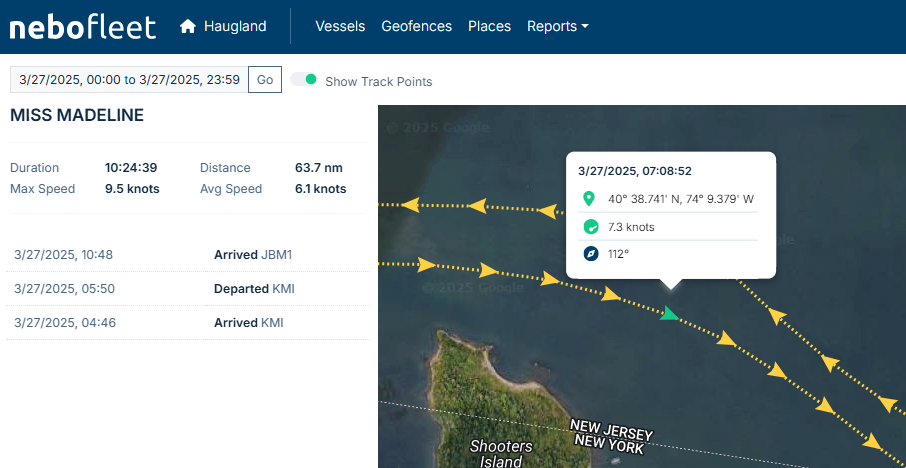
Task: Open the Places menu item
Action: pyautogui.click(x=489, y=27)
